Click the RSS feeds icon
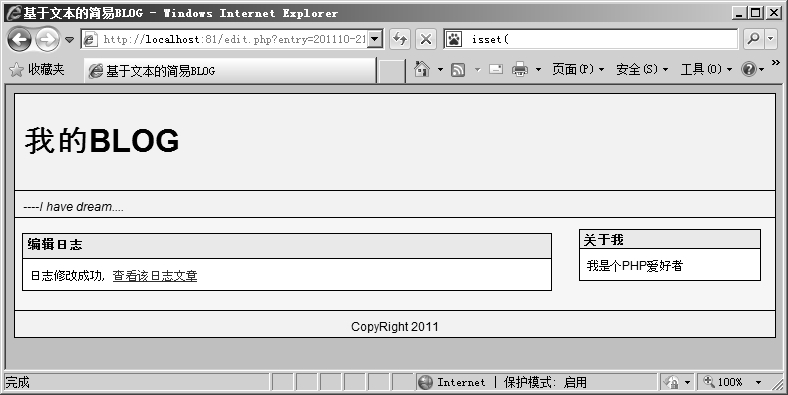The width and height of the screenshot is (788, 395). click(x=458, y=70)
